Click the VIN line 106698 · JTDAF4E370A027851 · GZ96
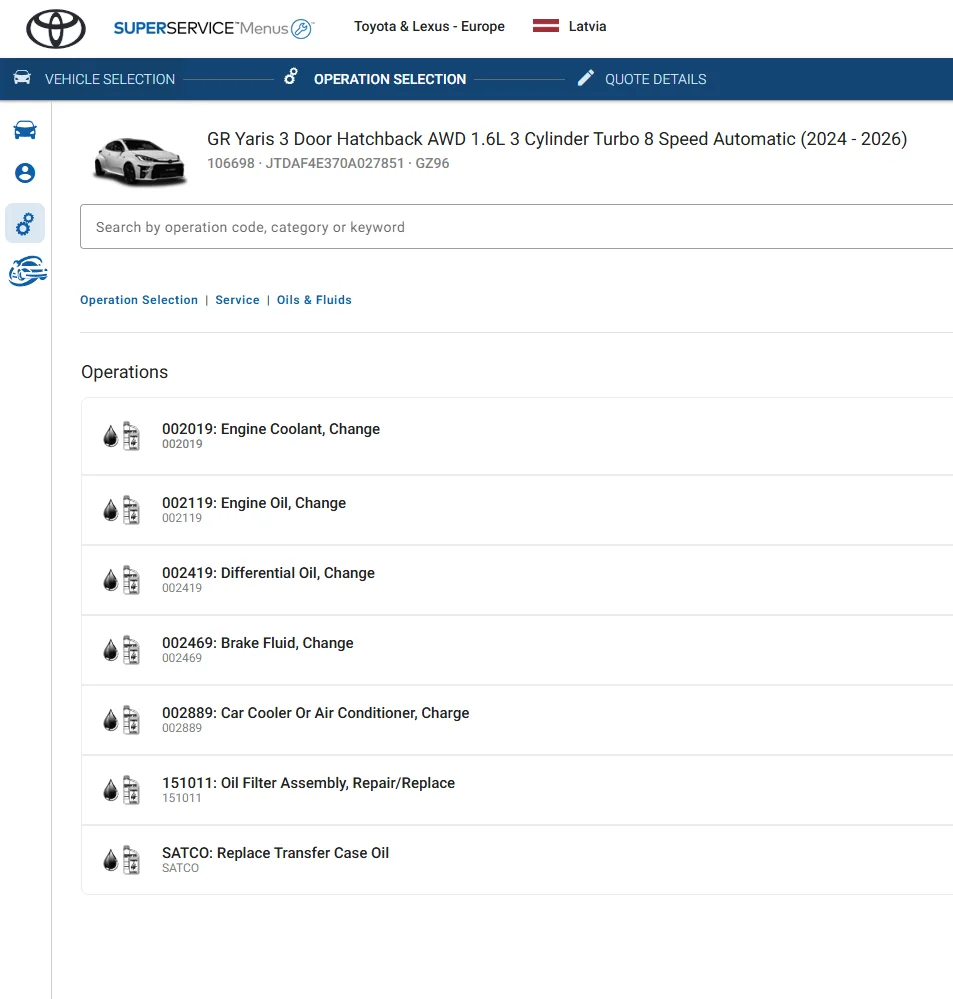 pyautogui.click(x=328, y=163)
